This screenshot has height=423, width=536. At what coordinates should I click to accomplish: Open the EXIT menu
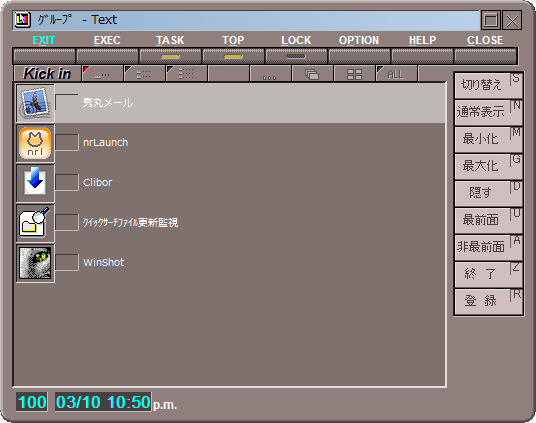point(44,40)
